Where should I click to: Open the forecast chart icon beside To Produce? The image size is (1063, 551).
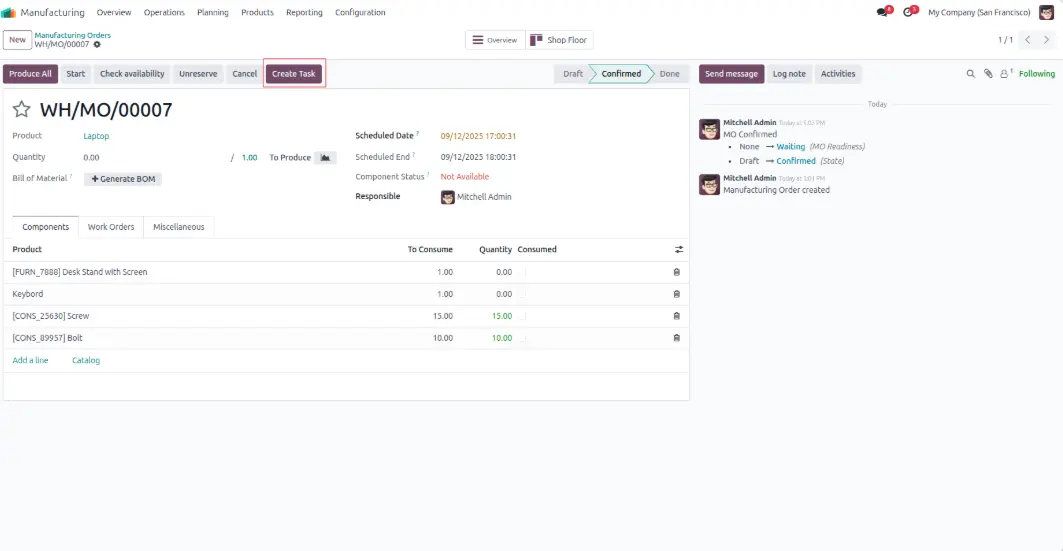coord(325,158)
